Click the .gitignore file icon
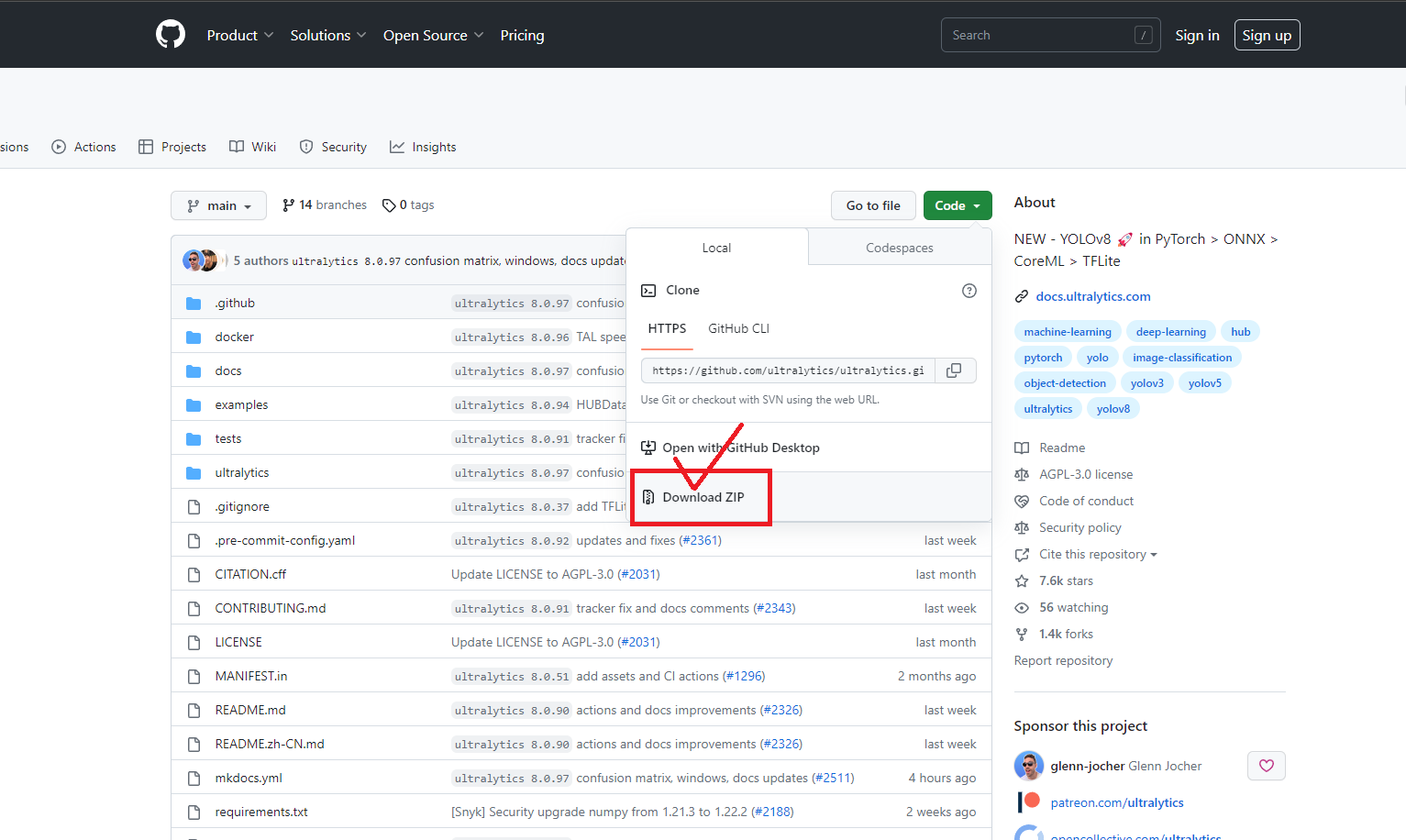1406x840 pixels. click(x=194, y=507)
